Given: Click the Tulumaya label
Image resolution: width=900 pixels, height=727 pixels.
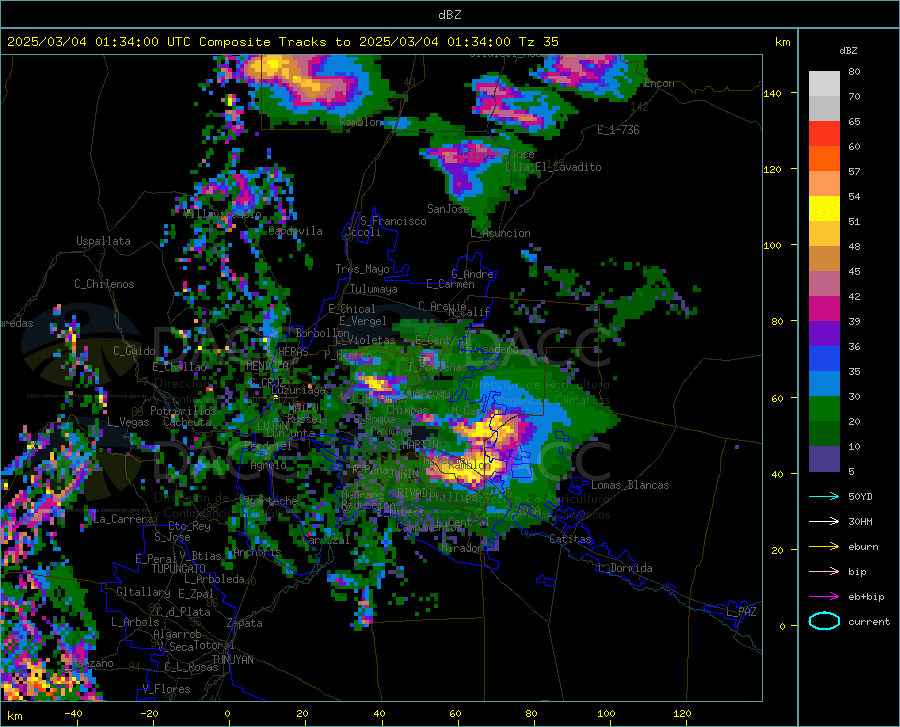Looking at the screenshot, I should tap(374, 289).
